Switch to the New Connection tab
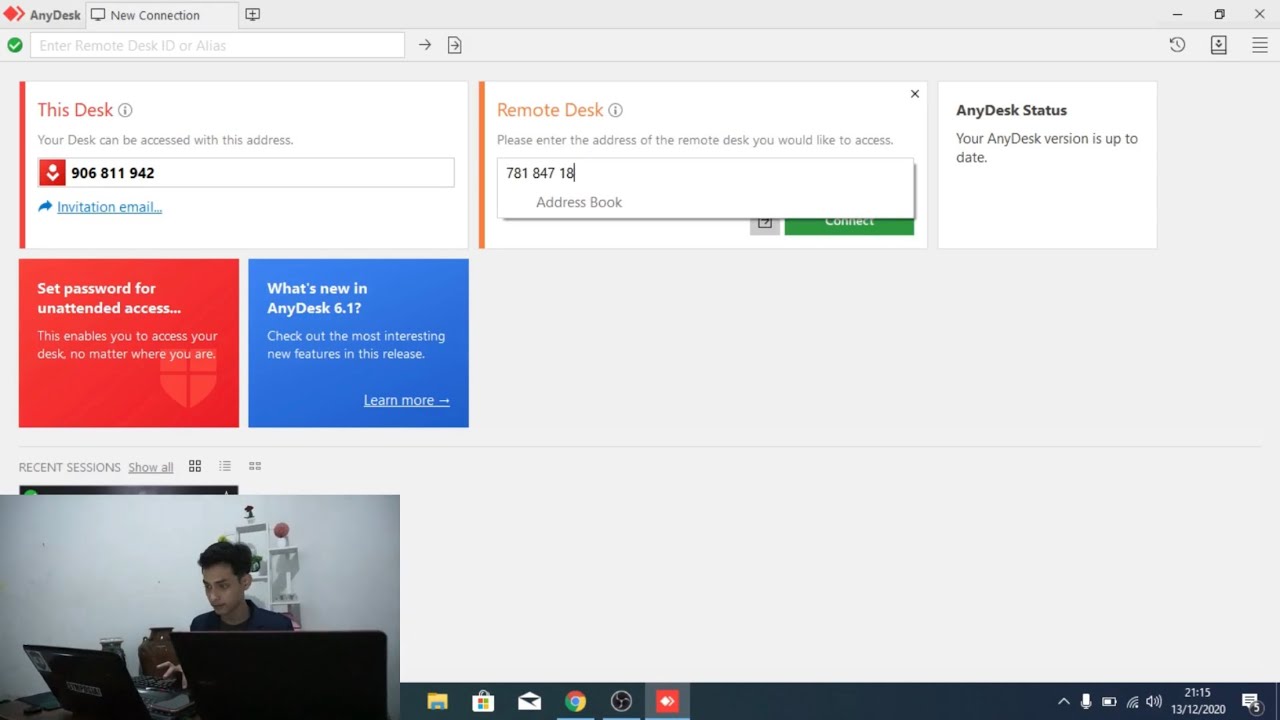The height and width of the screenshot is (720, 1280). pos(162,15)
